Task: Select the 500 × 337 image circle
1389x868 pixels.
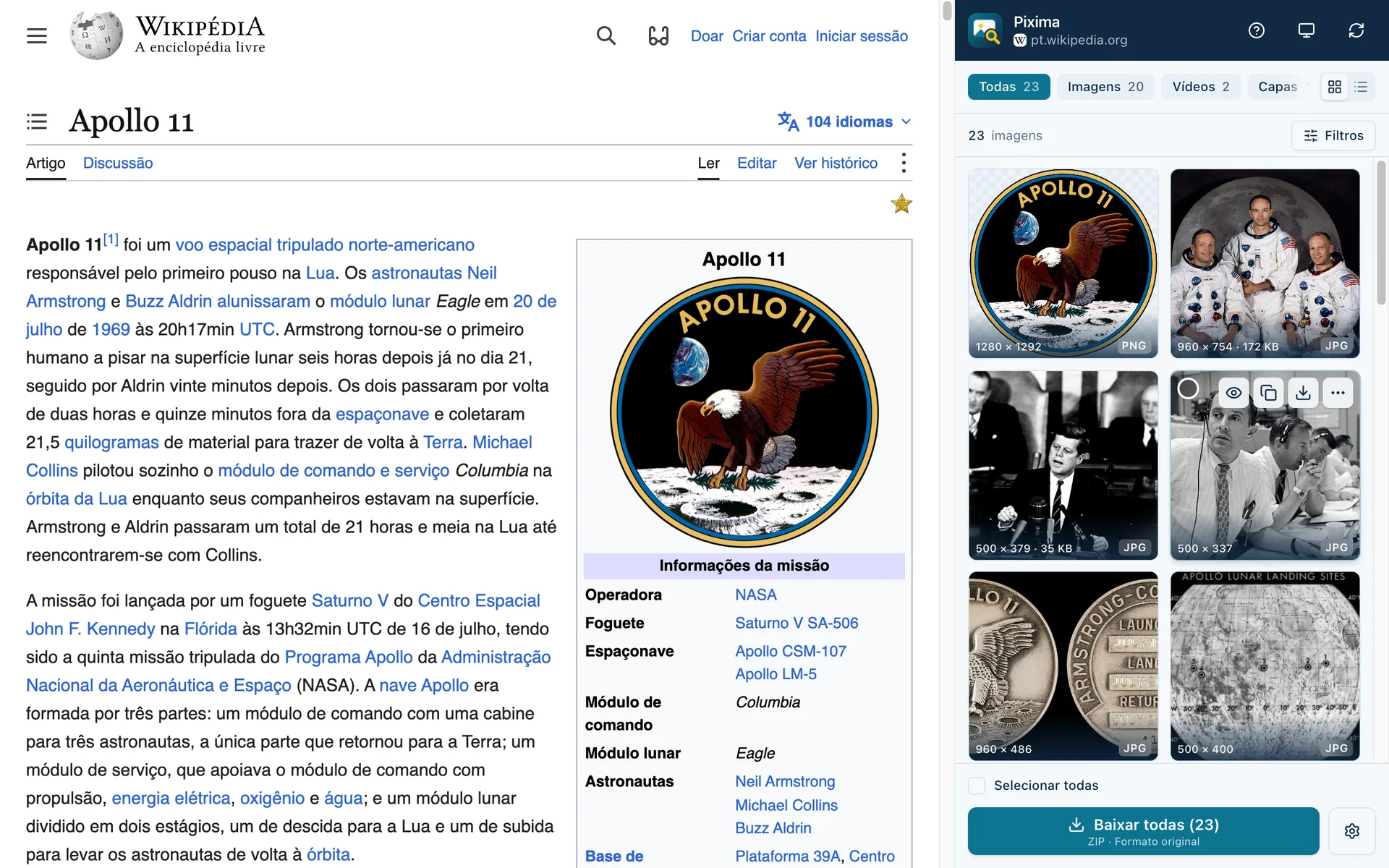Action: (x=1188, y=388)
